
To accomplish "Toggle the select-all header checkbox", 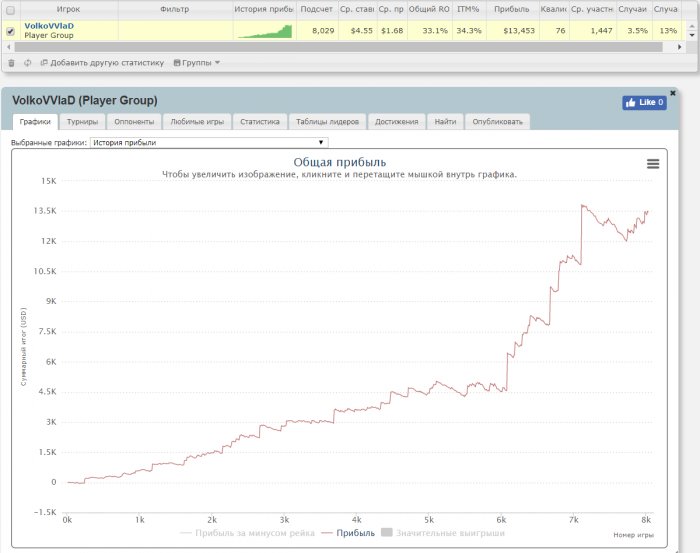I will (10, 10).
